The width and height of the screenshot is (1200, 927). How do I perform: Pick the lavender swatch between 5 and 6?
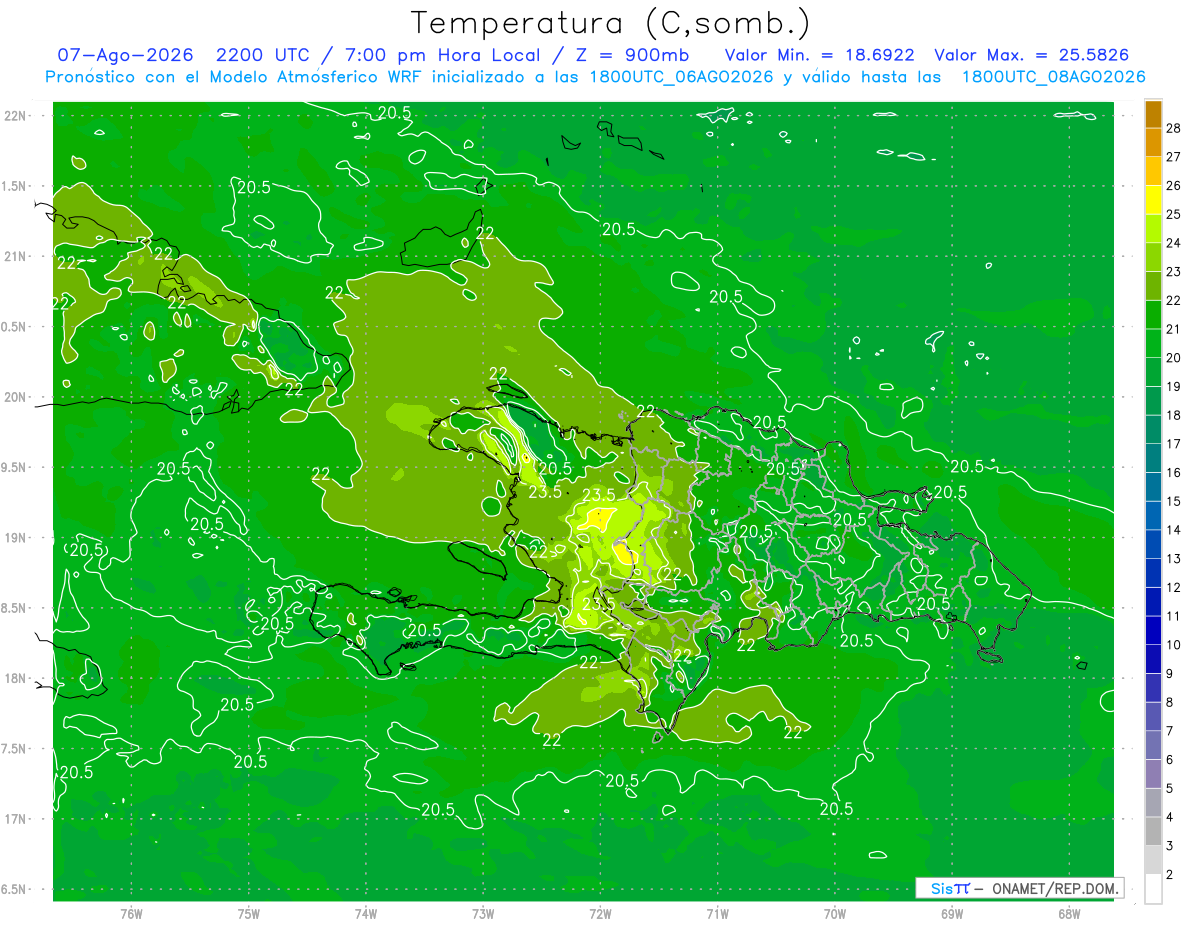[1153, 774]
